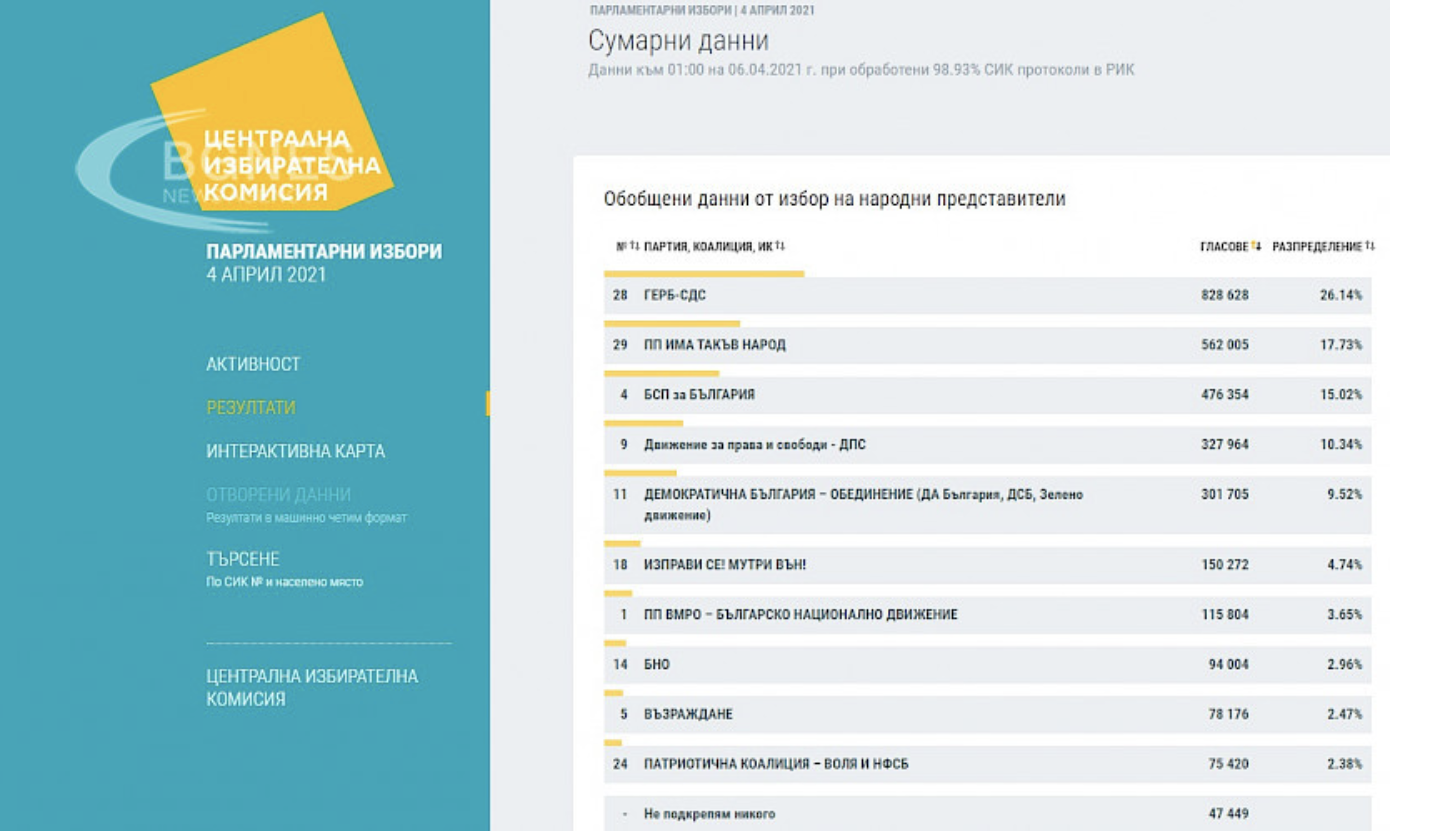1434x834 pixels.
Task: Select ПАТРИОТИЧНА КОАЛИЦИЯ – ВОЛЯ И НФСБ row
Action: pos(987,765)
